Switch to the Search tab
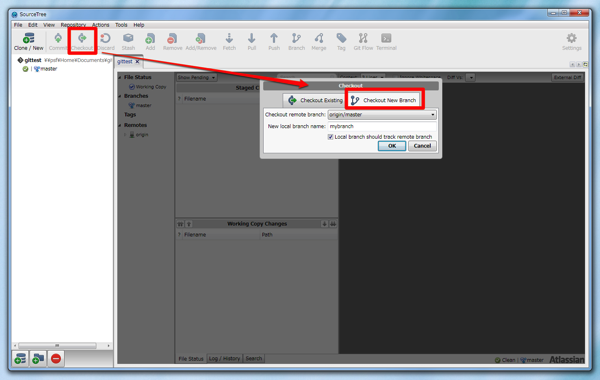This screenshot has height=380, width=600. pyautogui.click(x=254, y=359)
